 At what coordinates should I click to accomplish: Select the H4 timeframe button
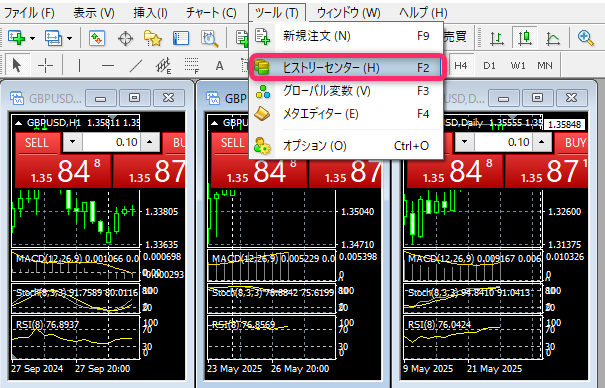click(460, 66)
